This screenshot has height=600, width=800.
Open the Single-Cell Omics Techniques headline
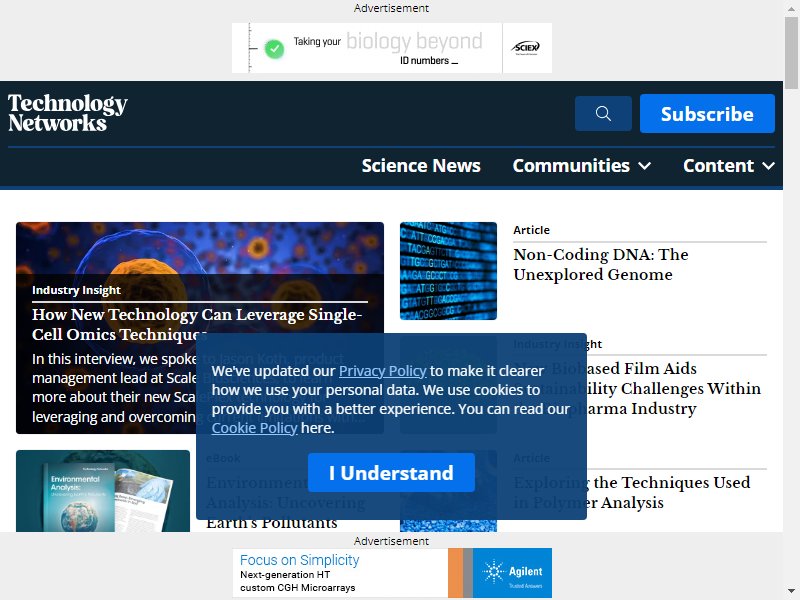(197, 324)
